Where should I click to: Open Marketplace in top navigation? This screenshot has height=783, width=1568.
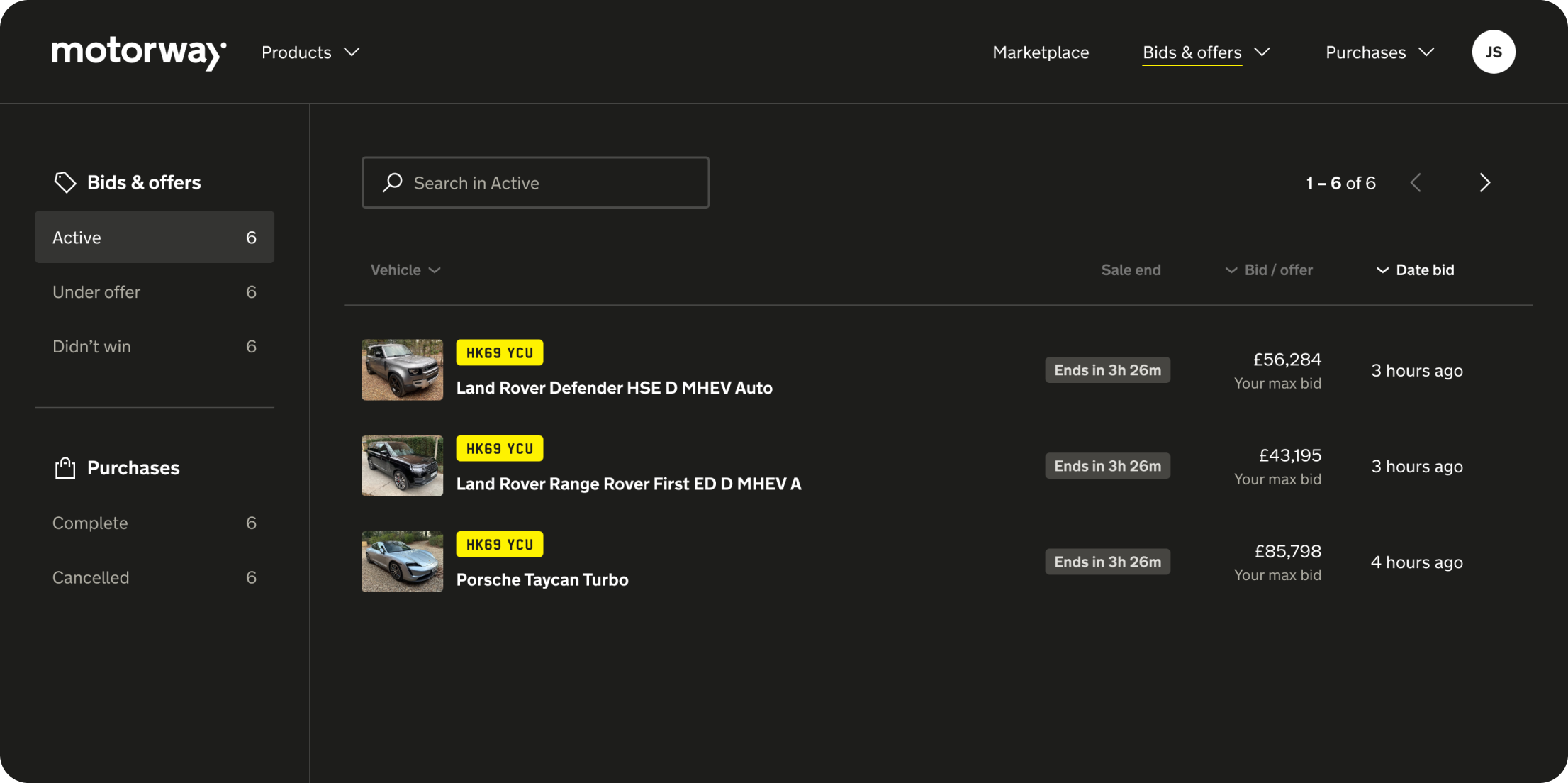pos(1041,52)
